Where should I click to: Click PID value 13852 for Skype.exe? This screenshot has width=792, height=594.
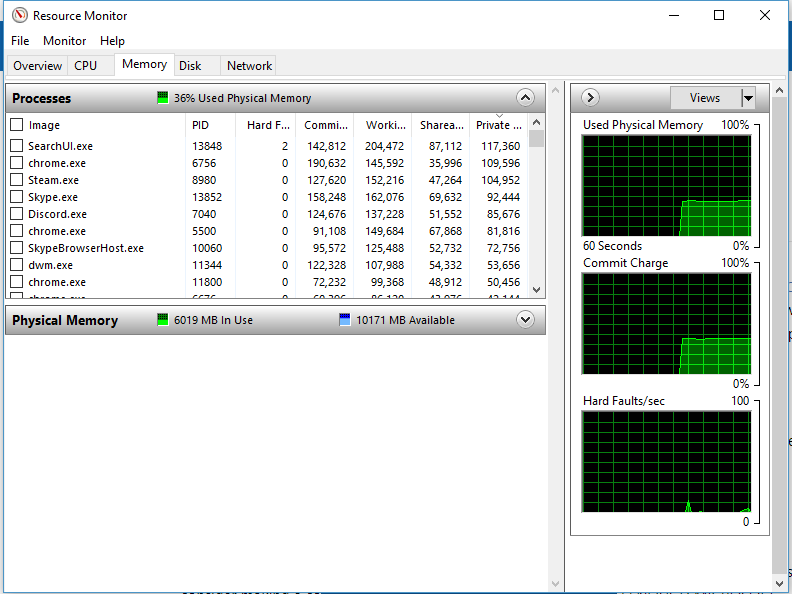[207, 197]
